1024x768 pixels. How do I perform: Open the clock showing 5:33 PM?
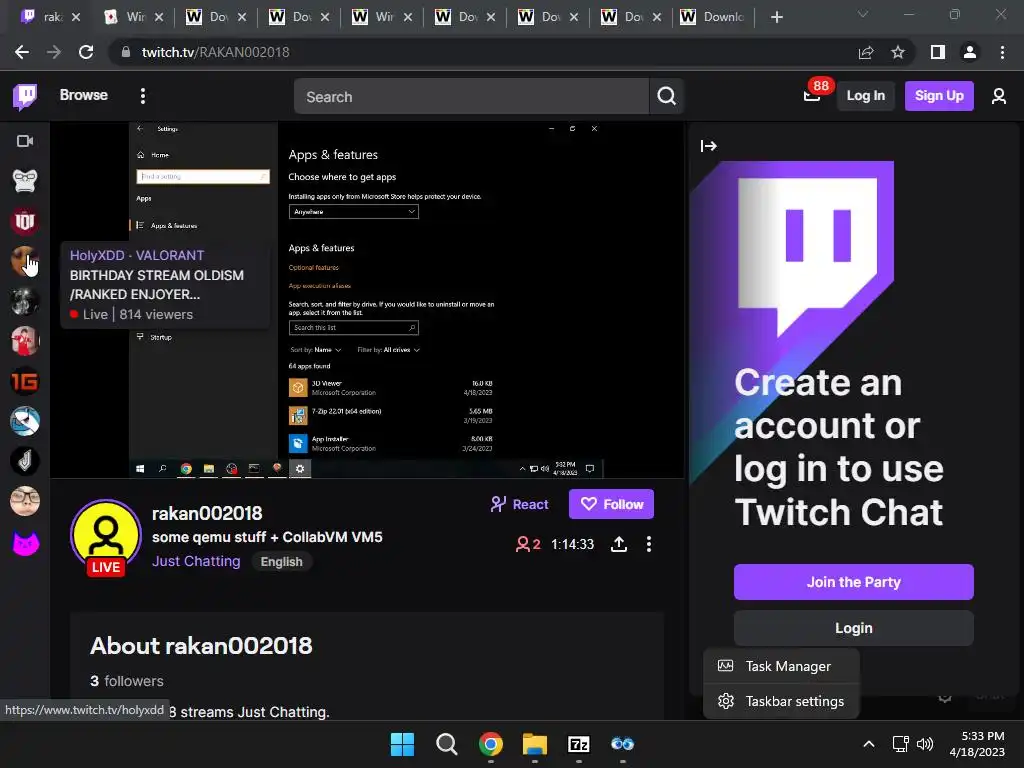[978, 744]
